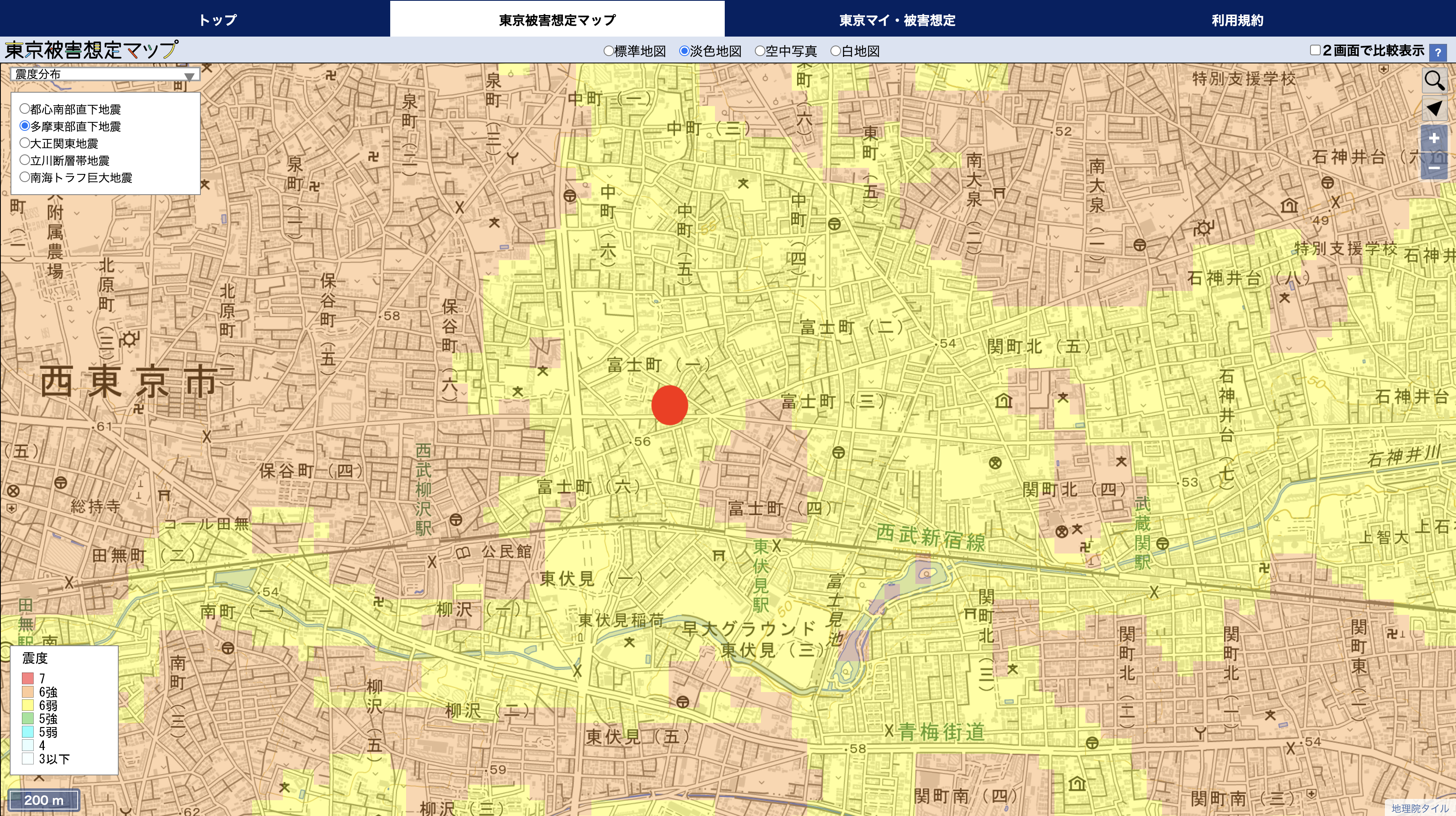The height and width of the screenshot is (816, 1456).
Task: Click the 公民館 label on map
Action: coord(506,551)
